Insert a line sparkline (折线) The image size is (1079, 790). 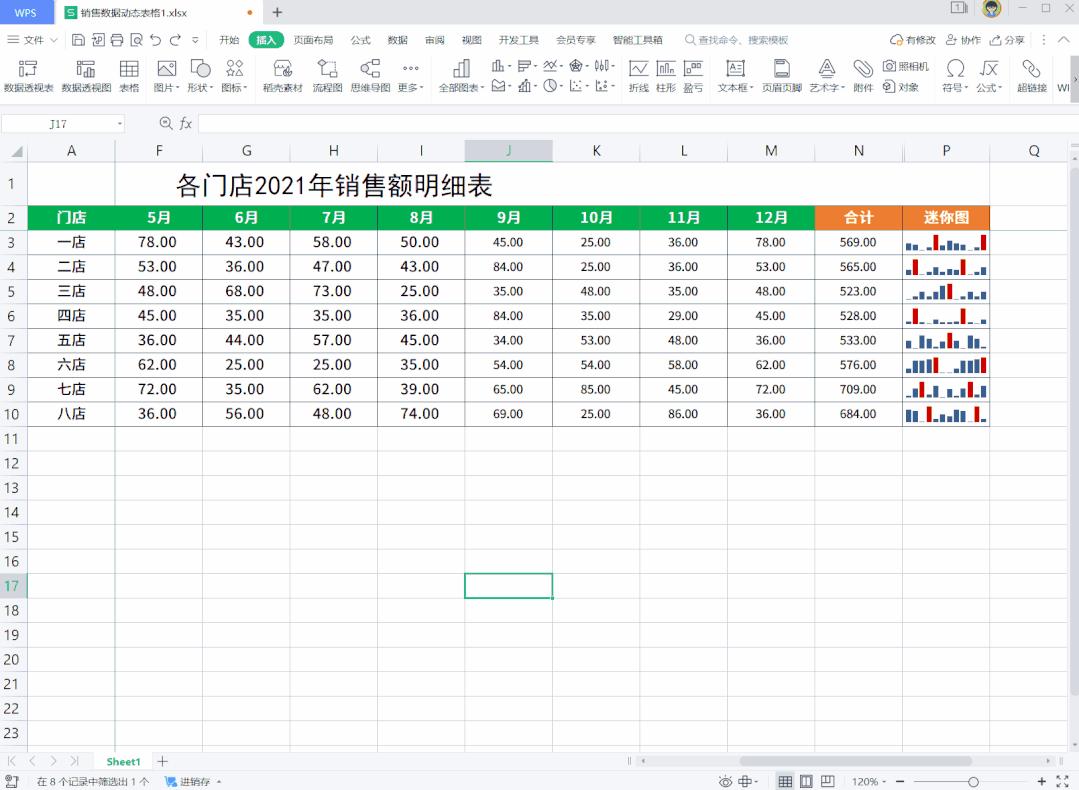coord(639,78)
